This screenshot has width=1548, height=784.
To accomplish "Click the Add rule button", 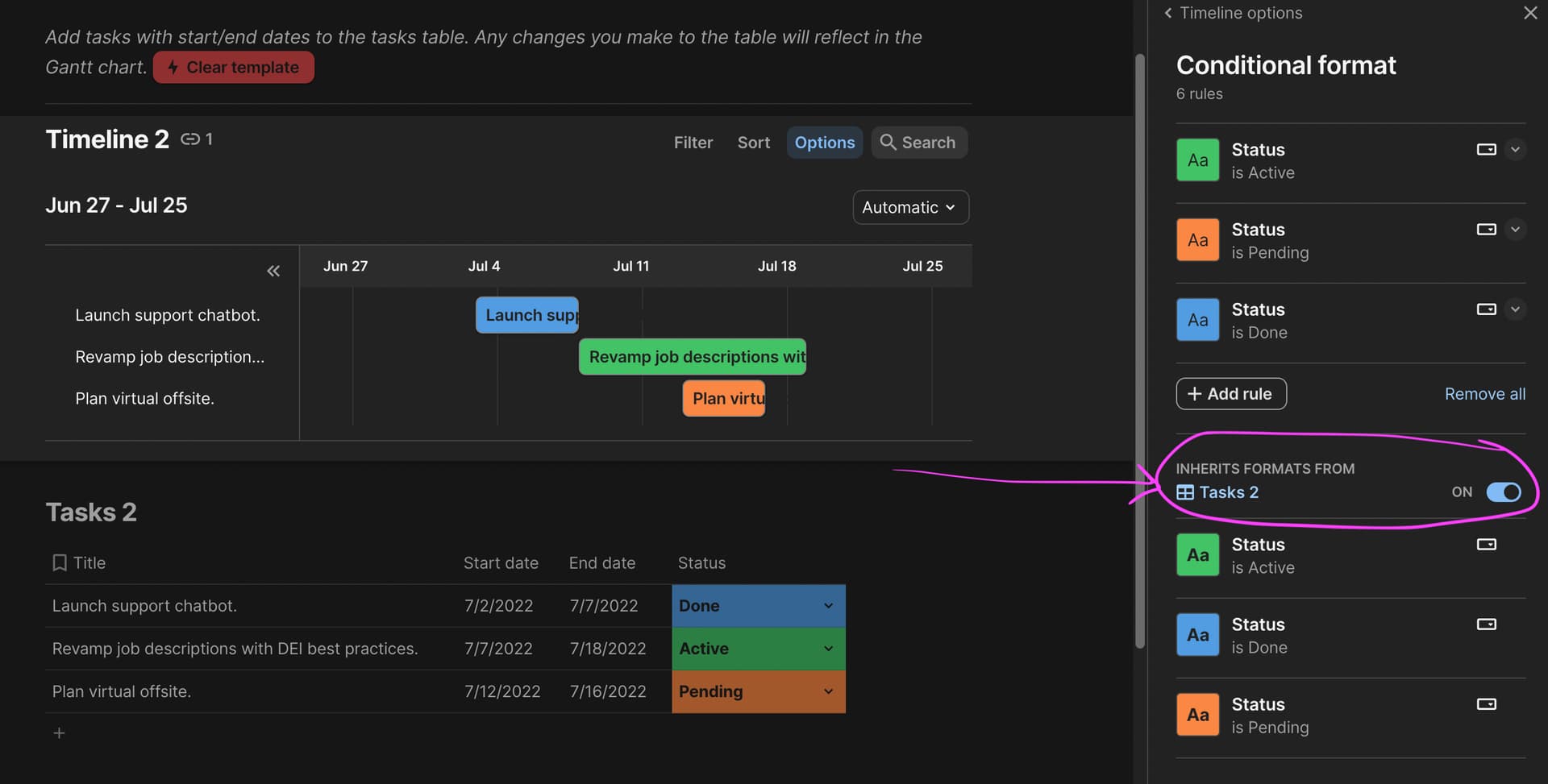I will [x=1230, y=394].
